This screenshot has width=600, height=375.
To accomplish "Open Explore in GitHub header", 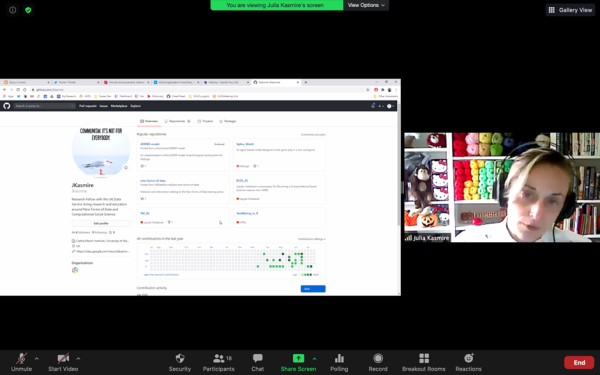I will (135, 106).
